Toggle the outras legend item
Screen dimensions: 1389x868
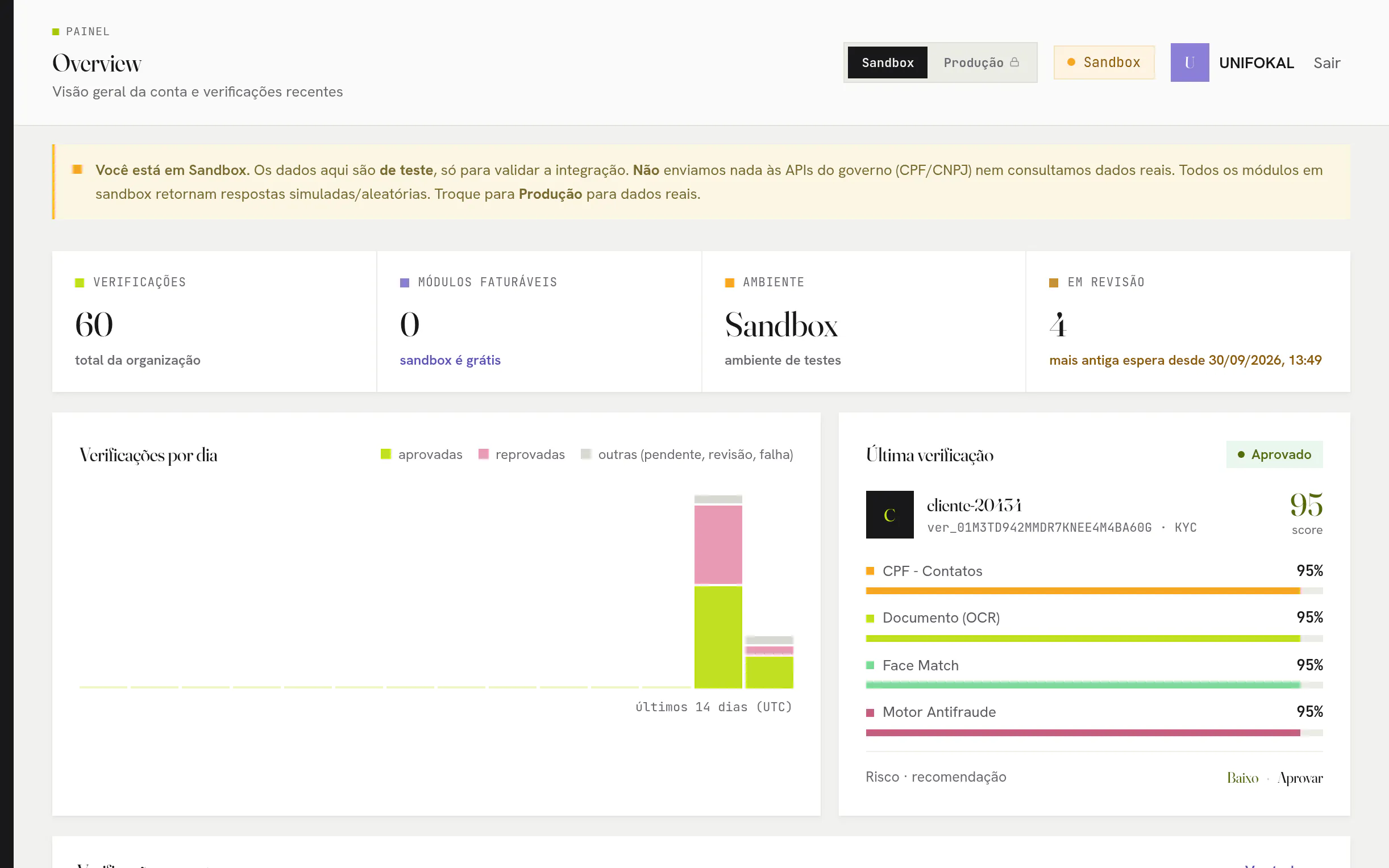[687, 454]
